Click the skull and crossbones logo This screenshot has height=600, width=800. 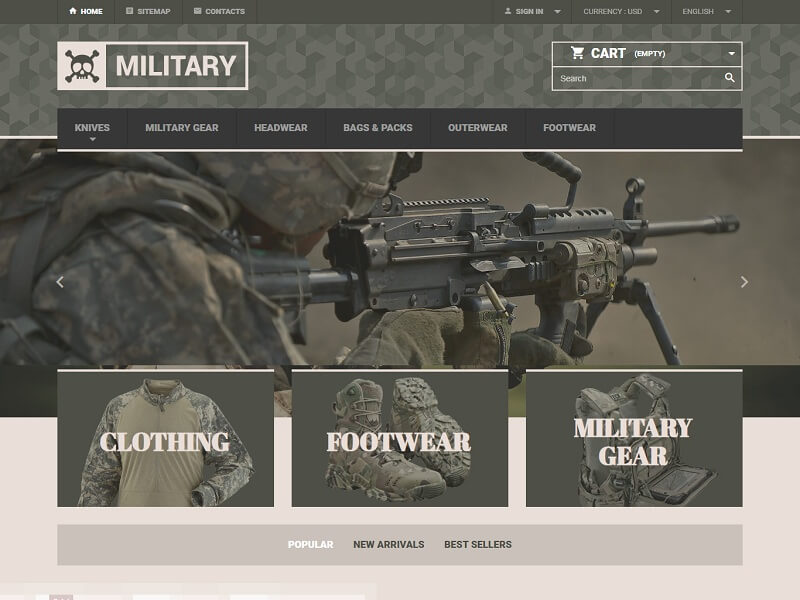coord(82,66)
